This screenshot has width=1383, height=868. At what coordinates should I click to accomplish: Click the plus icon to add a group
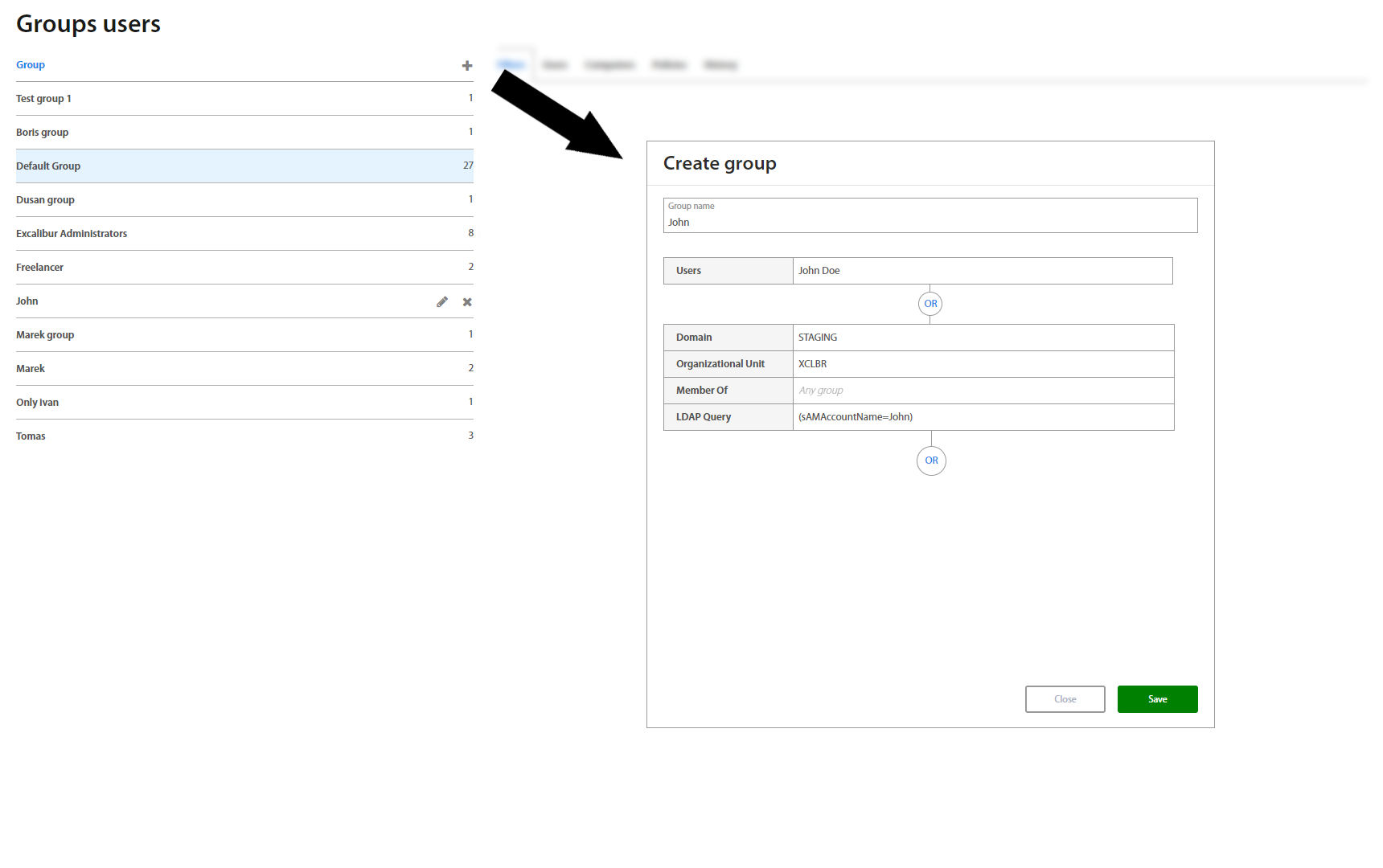point(466,66)
